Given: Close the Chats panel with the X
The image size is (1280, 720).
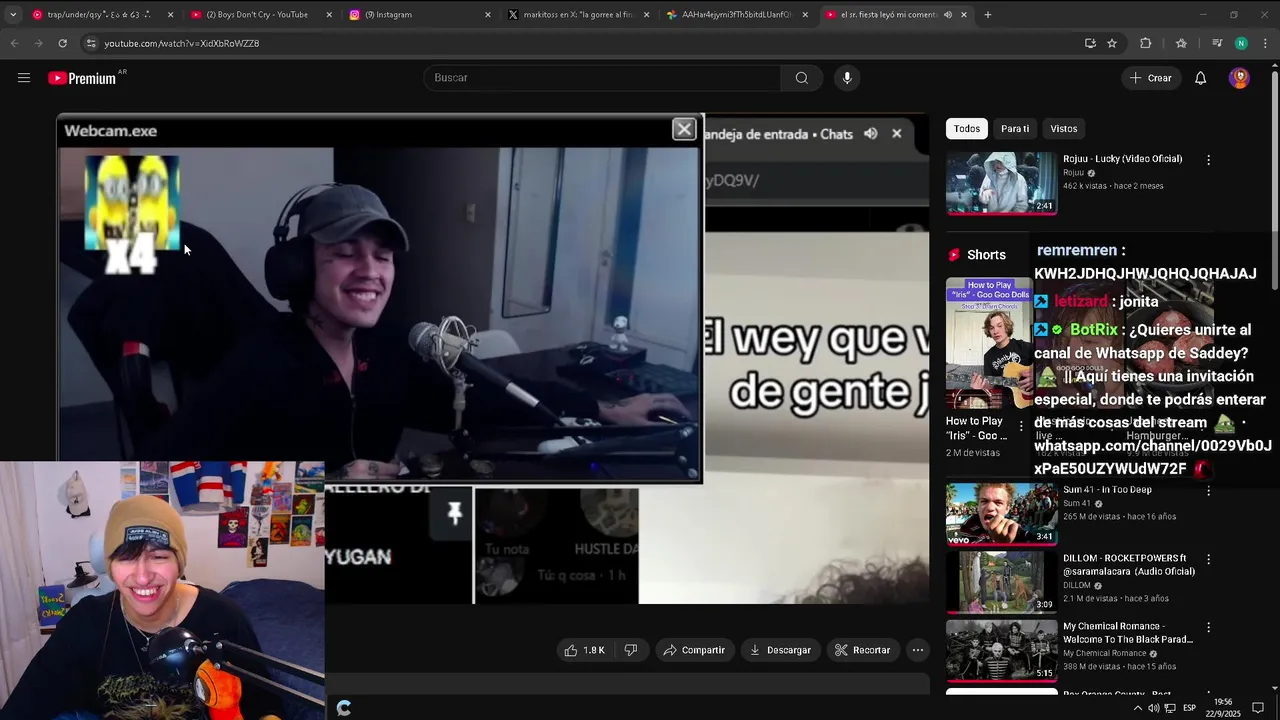Looking at the screenshot, I should click(897, 134).
